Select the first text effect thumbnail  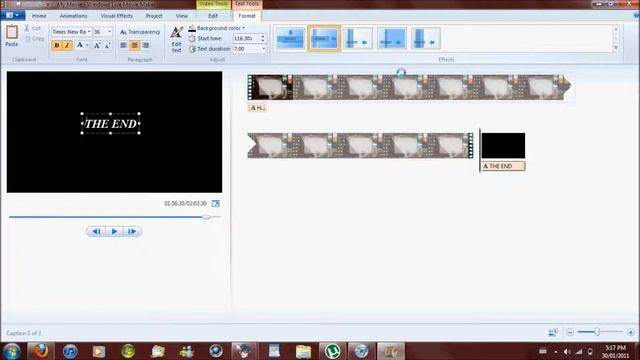(290, 38)
